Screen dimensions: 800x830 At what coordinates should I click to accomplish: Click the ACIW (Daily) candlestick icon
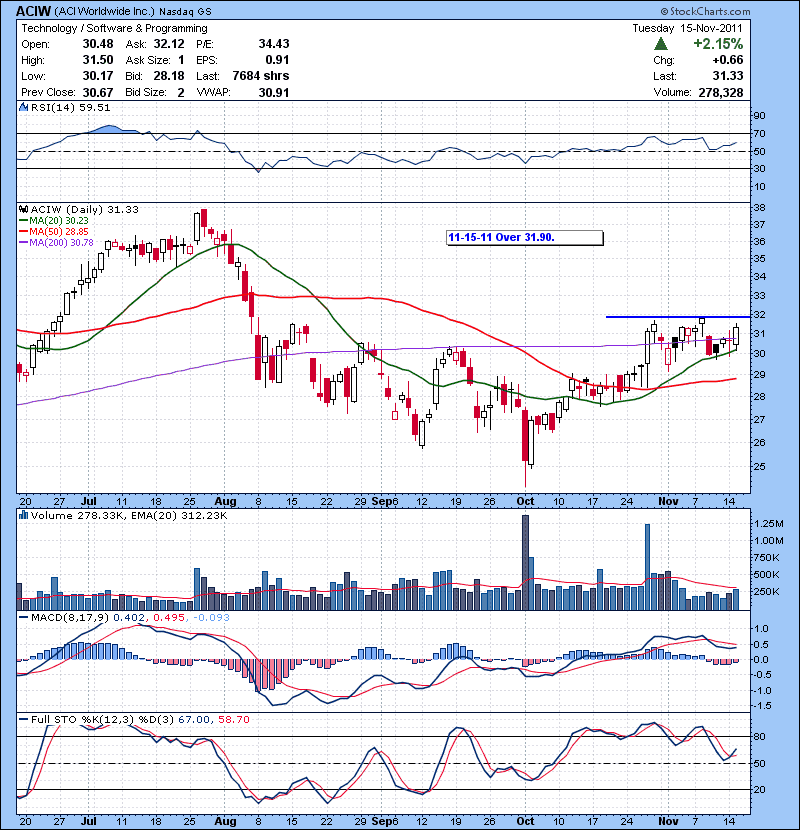click(23, 210)
